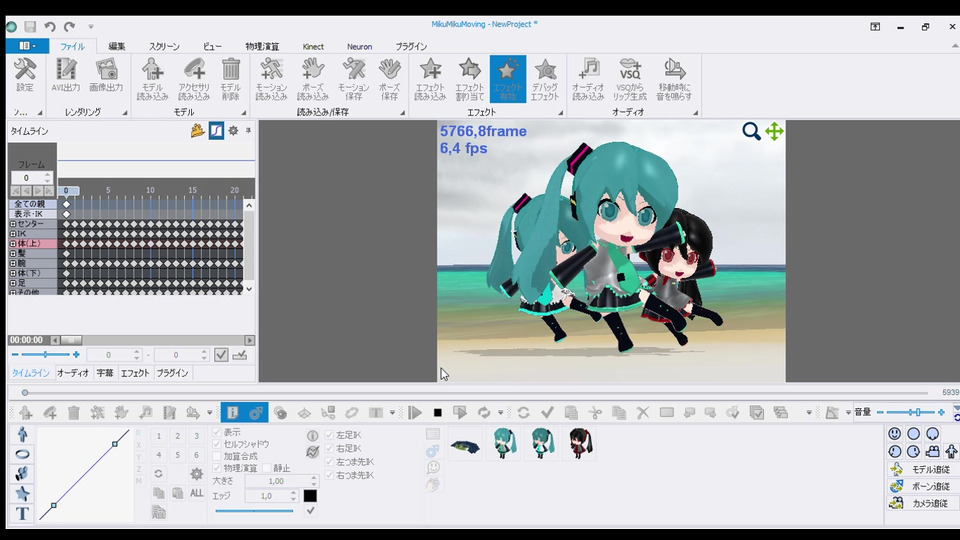Click 移動時に音を鳴らす icon
This screenshot has width=960, height=540.
pos(674,79)
